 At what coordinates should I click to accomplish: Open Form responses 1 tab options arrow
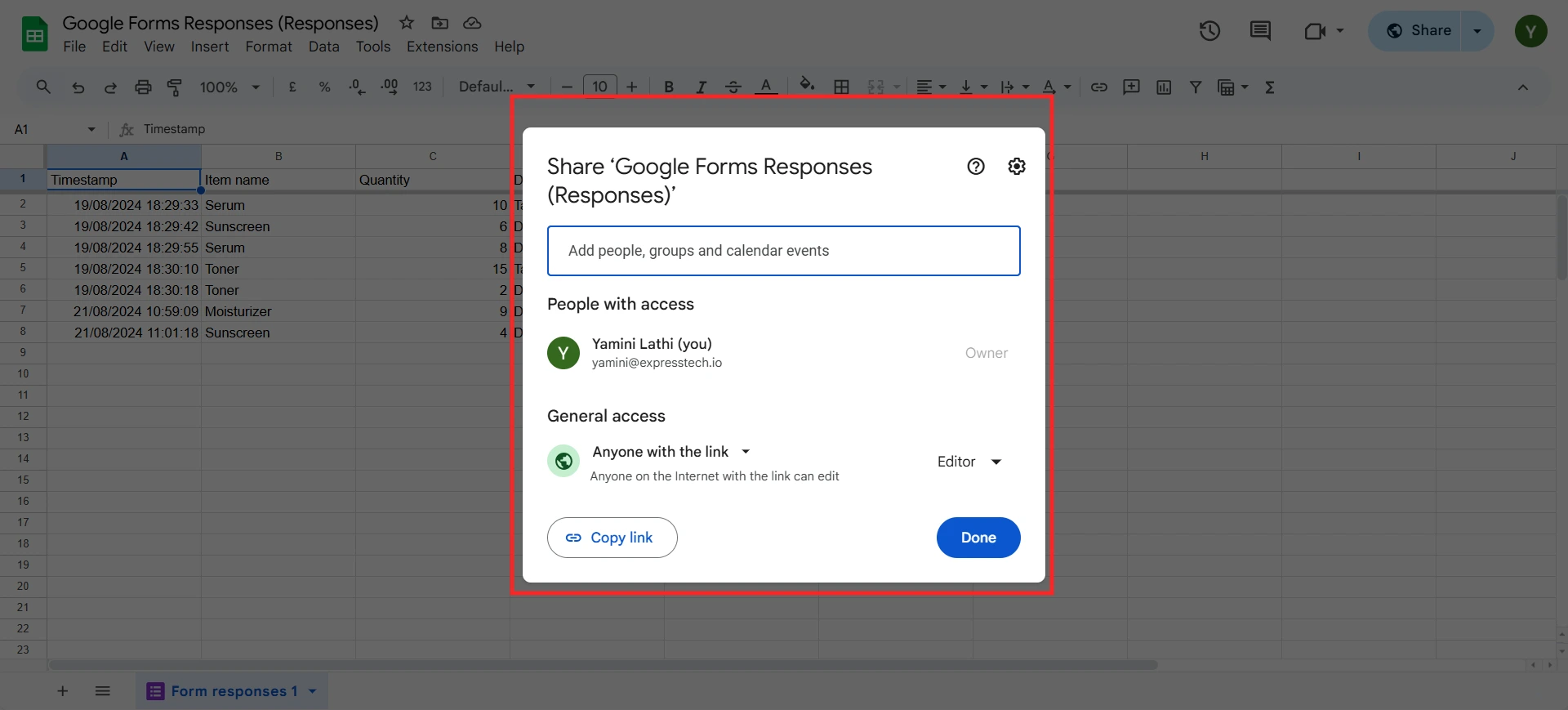pos(312,691)
